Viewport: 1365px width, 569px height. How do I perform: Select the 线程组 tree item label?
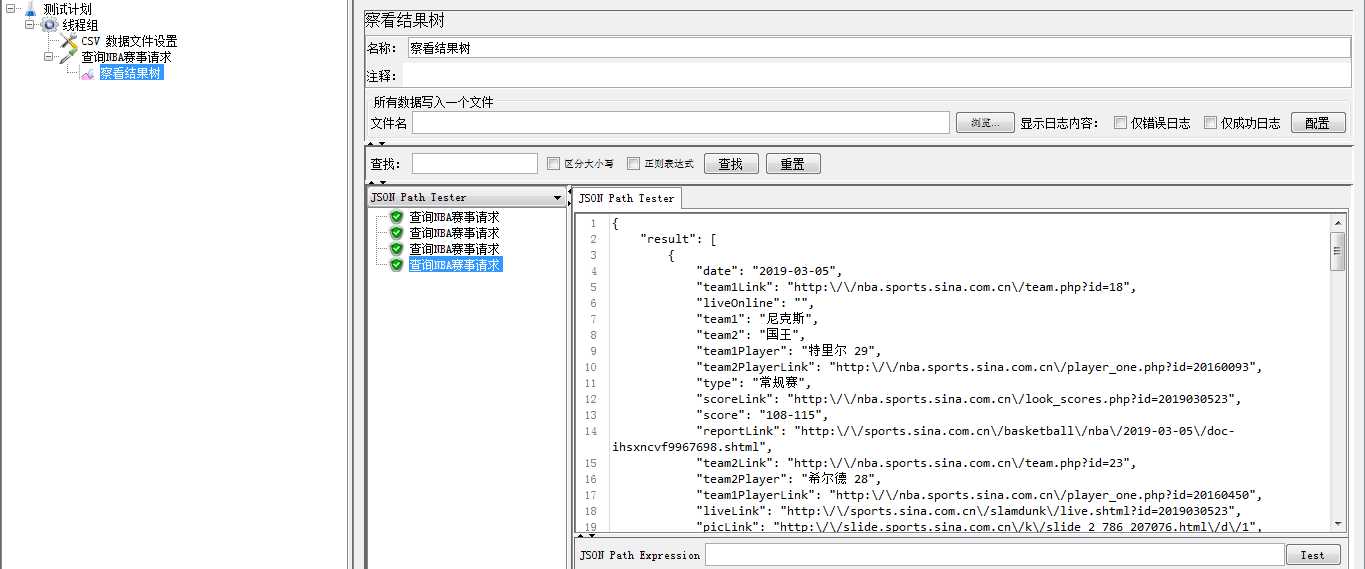click(80, 25)
